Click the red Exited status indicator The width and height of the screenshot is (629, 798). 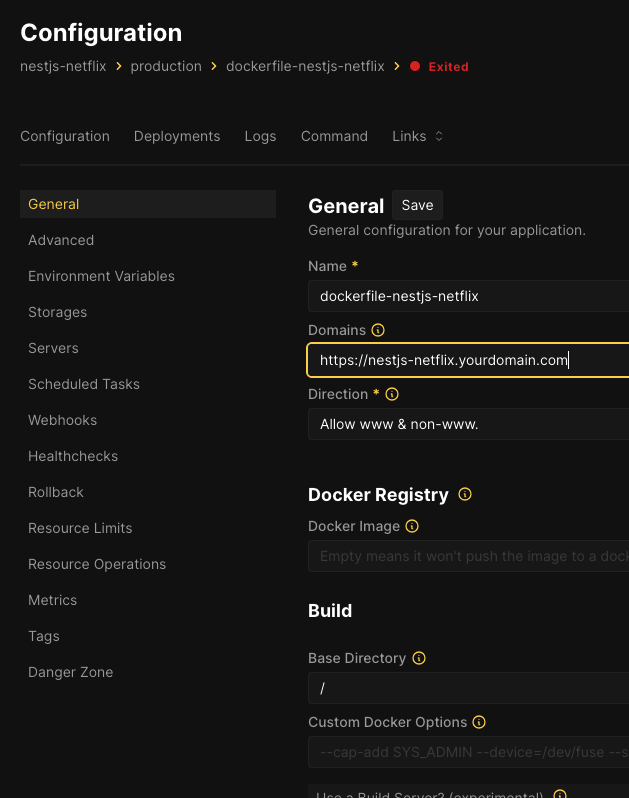439,67
